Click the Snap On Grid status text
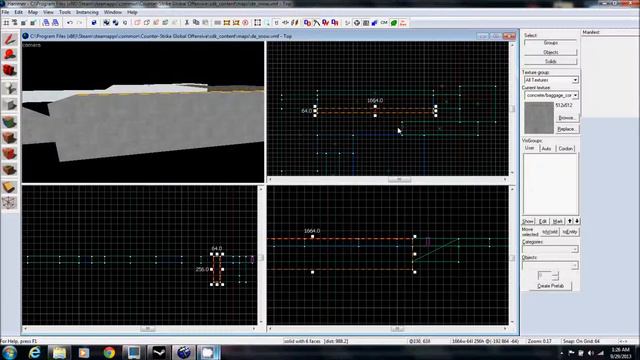Viewport: 640px width, 360px height. pos(580,341)
